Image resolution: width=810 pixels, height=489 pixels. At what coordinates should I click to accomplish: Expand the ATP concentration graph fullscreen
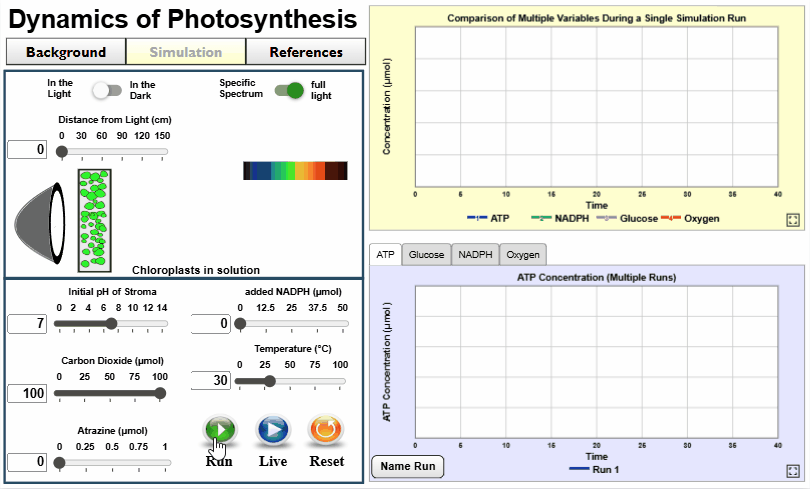tap(792, 469)
